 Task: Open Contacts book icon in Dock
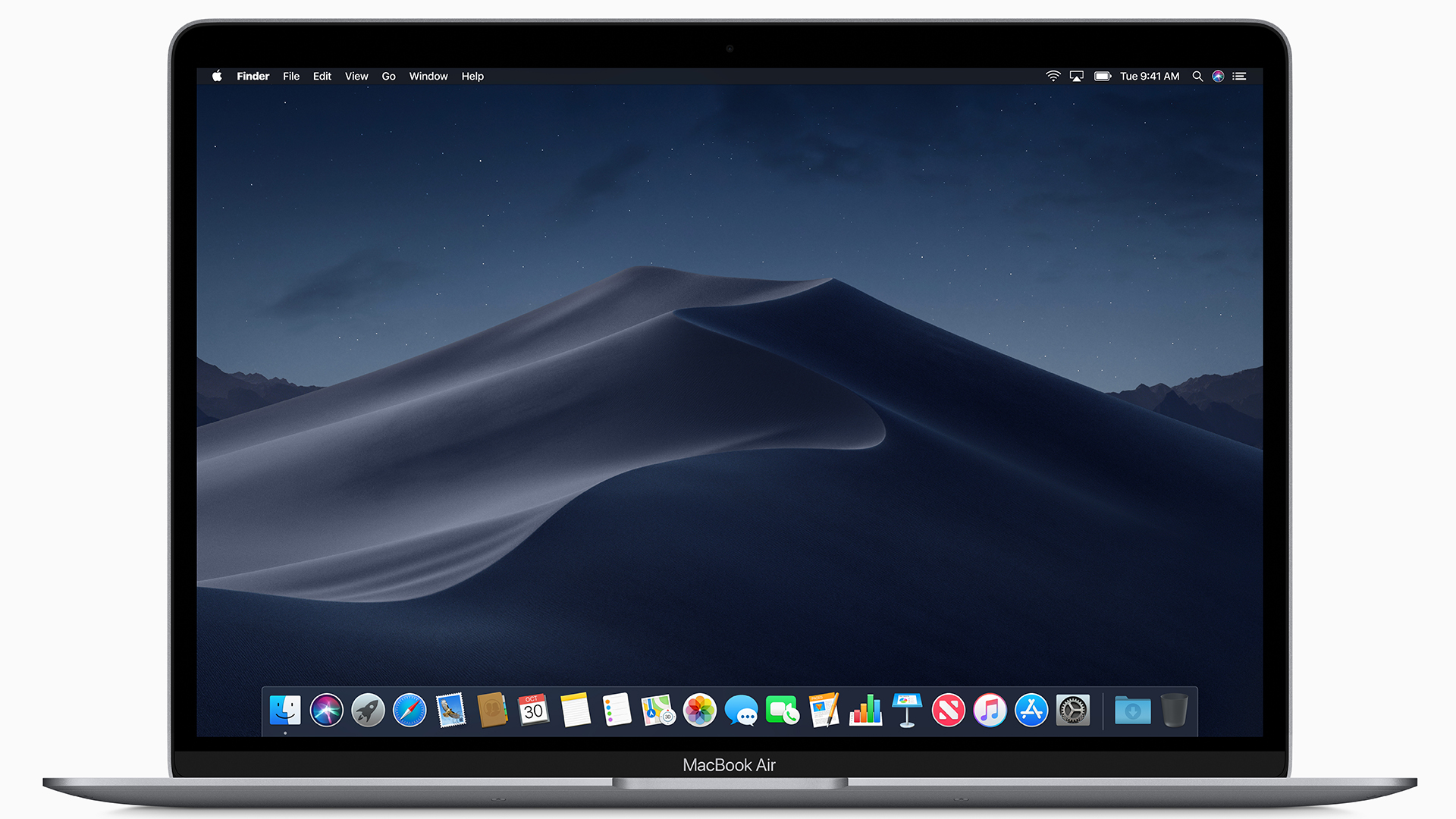492,711
